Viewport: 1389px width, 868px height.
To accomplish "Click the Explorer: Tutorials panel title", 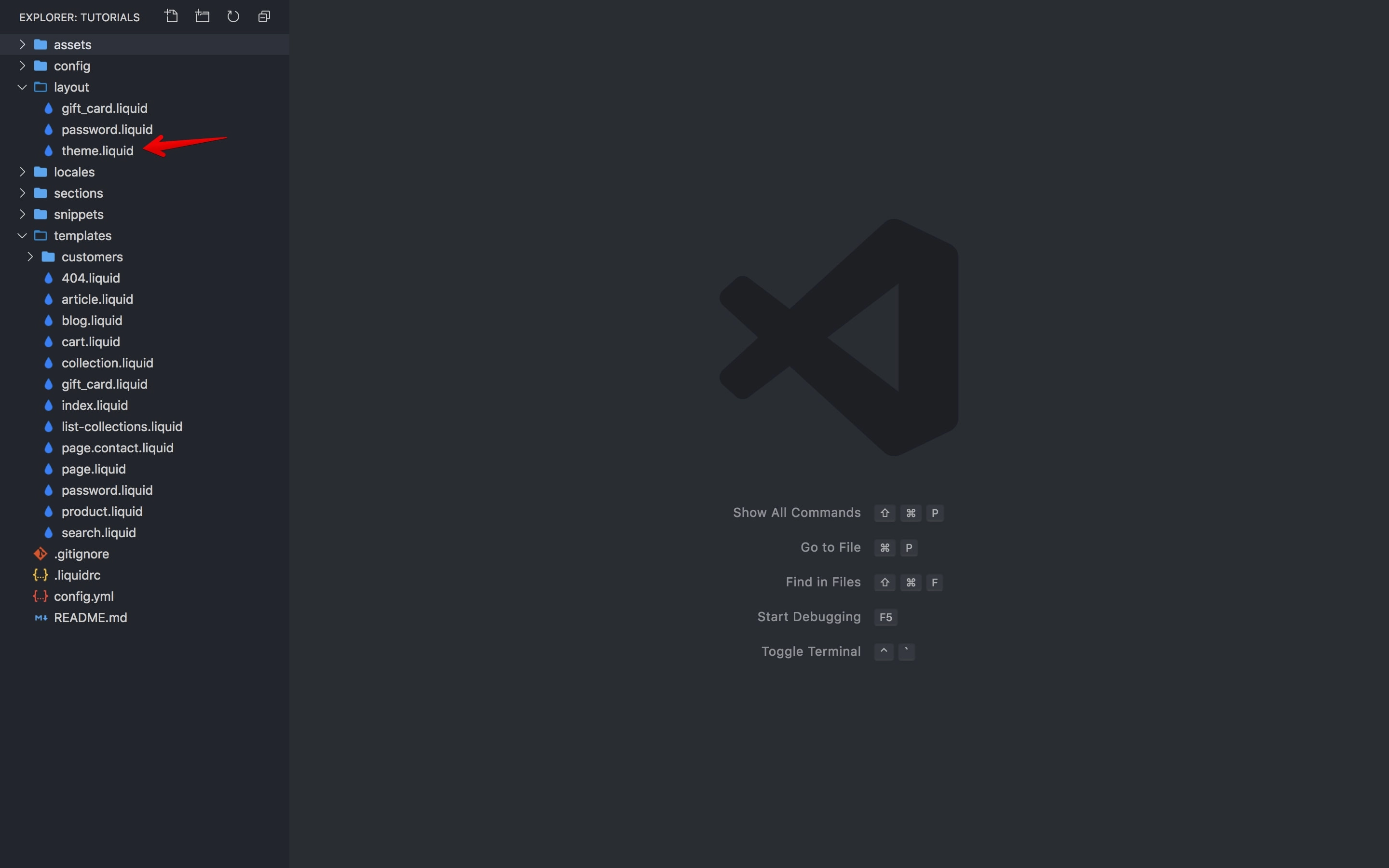I will click(x=79, y=17).
